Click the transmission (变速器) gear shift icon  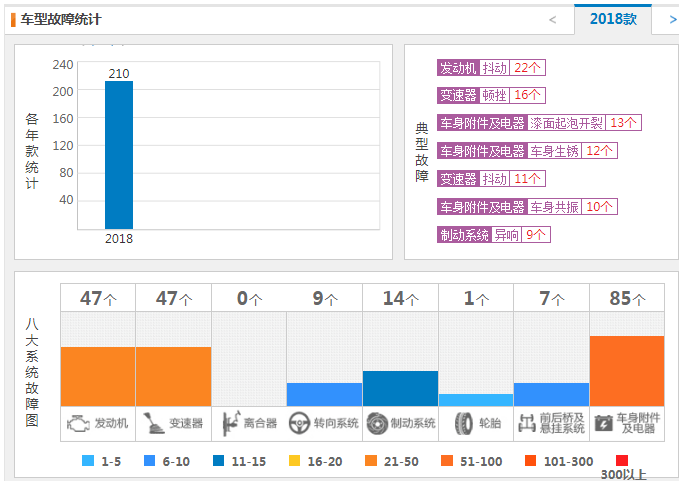(153, 423)
